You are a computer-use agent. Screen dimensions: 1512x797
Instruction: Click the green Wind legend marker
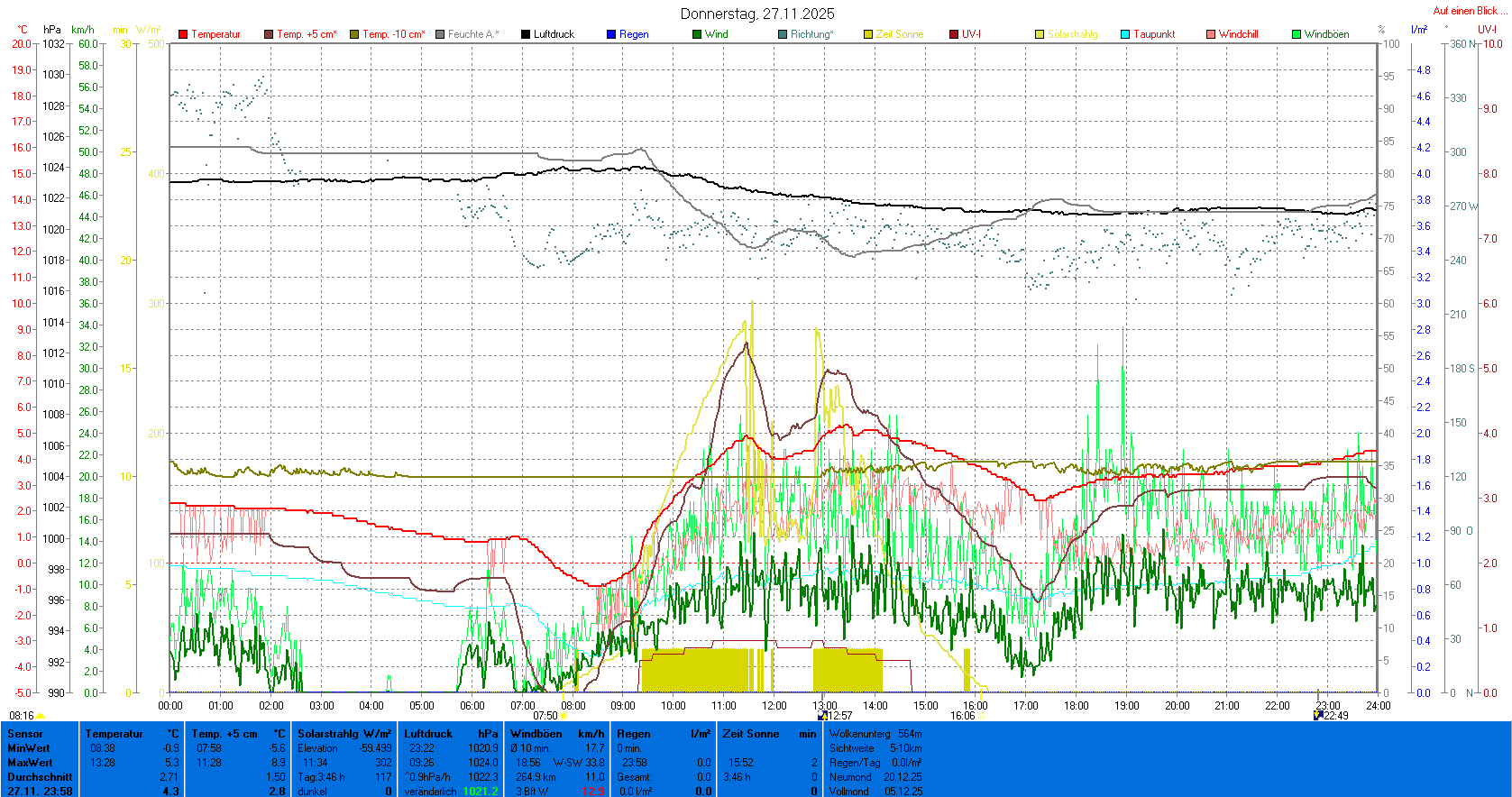[697, 34]
